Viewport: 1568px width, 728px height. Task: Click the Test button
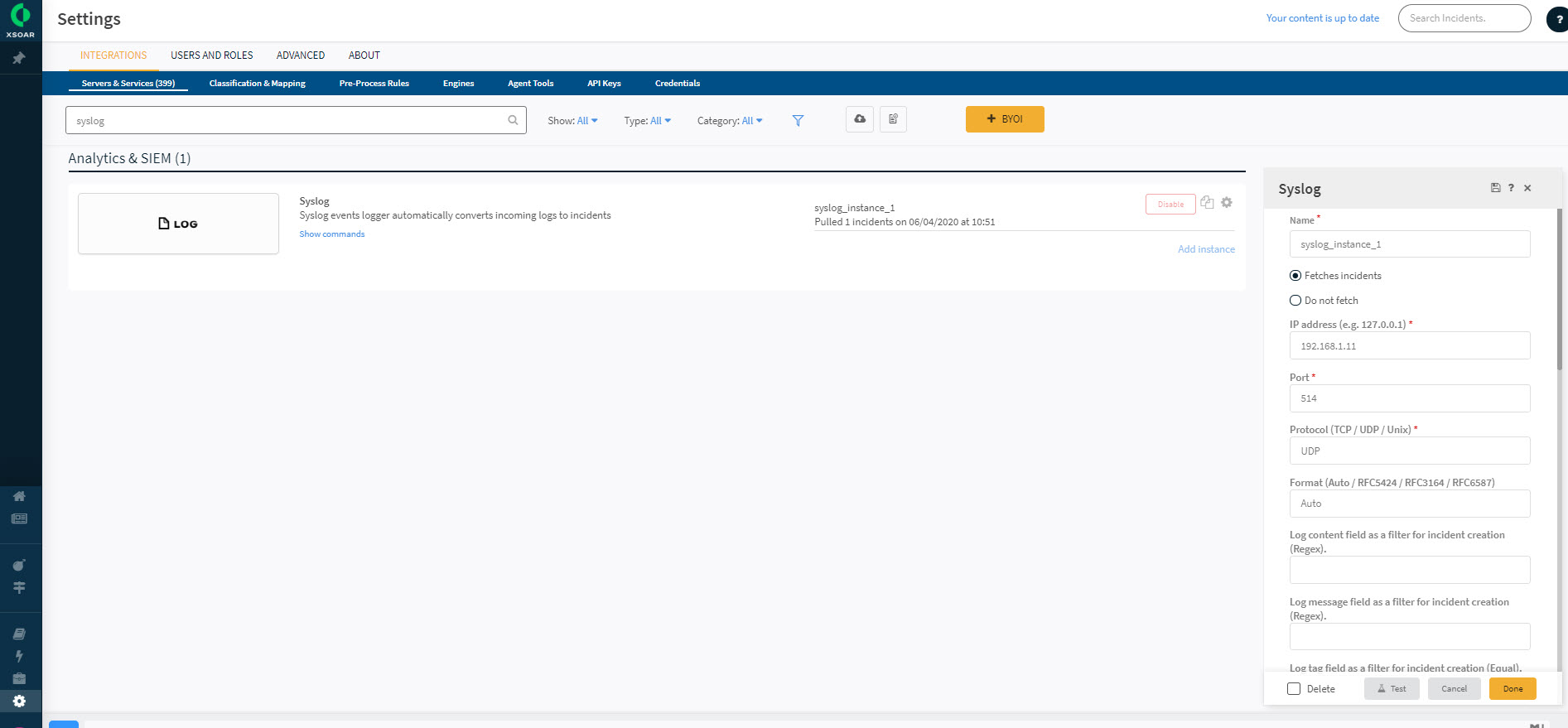coord(1392,689)
